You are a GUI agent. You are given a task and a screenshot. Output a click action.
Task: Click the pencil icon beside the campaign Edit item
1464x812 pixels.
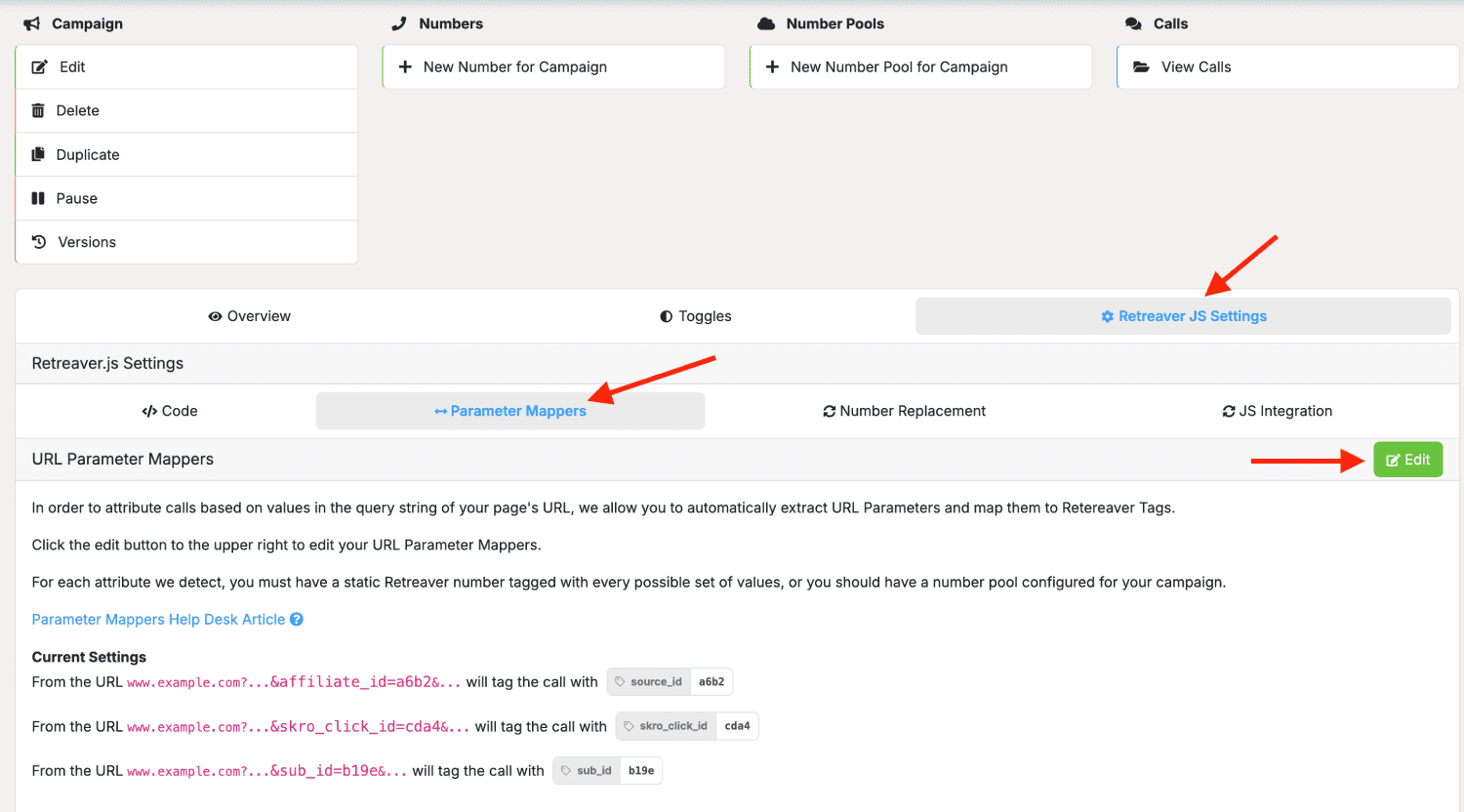[39, 67]
